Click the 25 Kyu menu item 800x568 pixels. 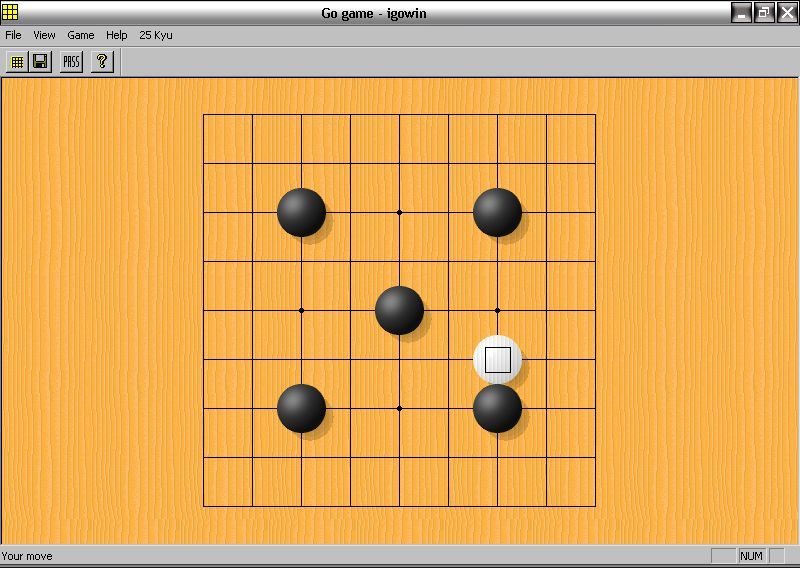tap(156, 35)
